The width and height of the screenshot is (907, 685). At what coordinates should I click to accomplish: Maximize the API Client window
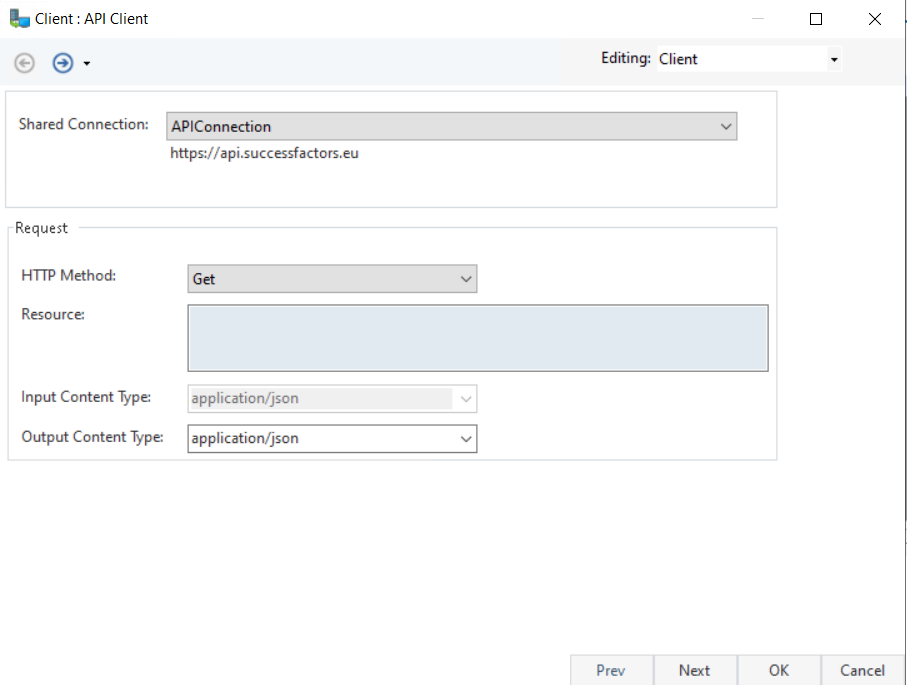[x=816, y=19]
